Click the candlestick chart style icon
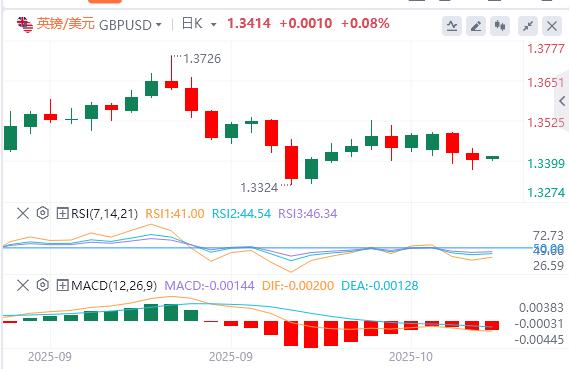This screenshot has height=369, width=569. (500, 26)
